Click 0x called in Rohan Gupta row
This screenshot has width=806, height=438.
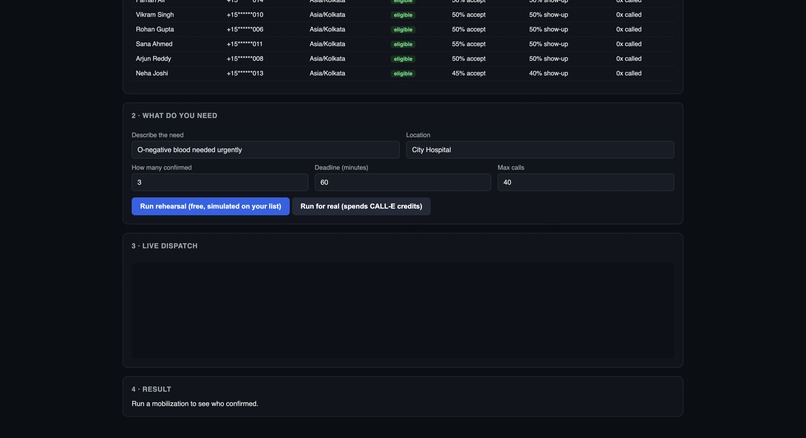[x=629, y=29]
